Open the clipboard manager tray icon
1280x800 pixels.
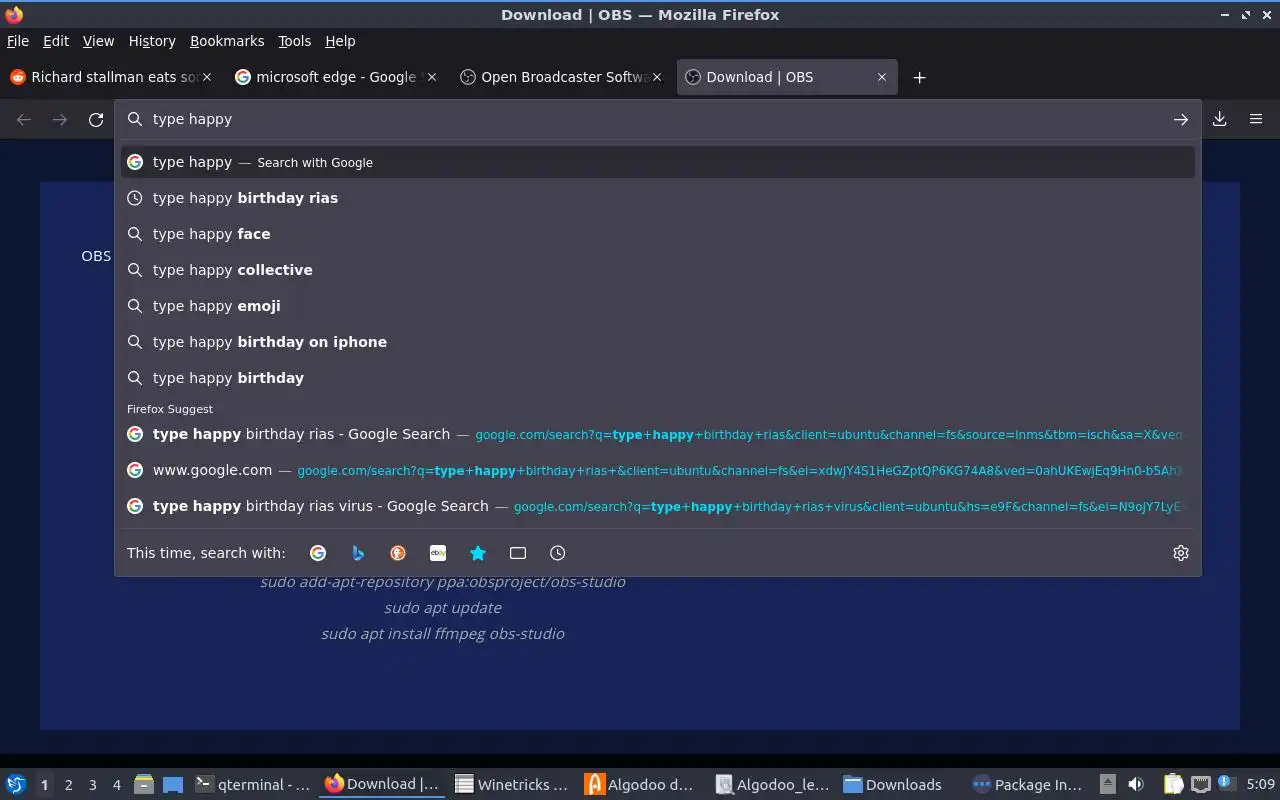click(x=1174, y=785)
